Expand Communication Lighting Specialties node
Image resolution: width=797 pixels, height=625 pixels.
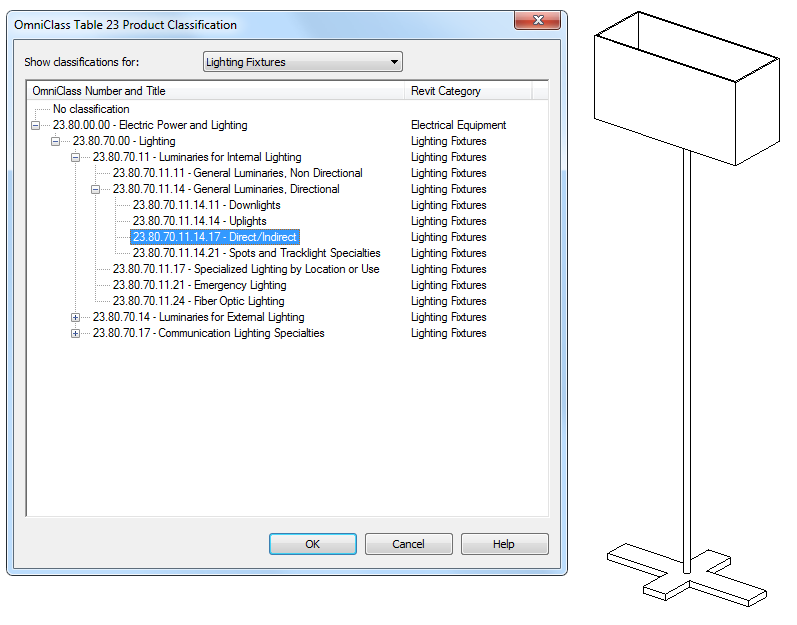(75, 333)
